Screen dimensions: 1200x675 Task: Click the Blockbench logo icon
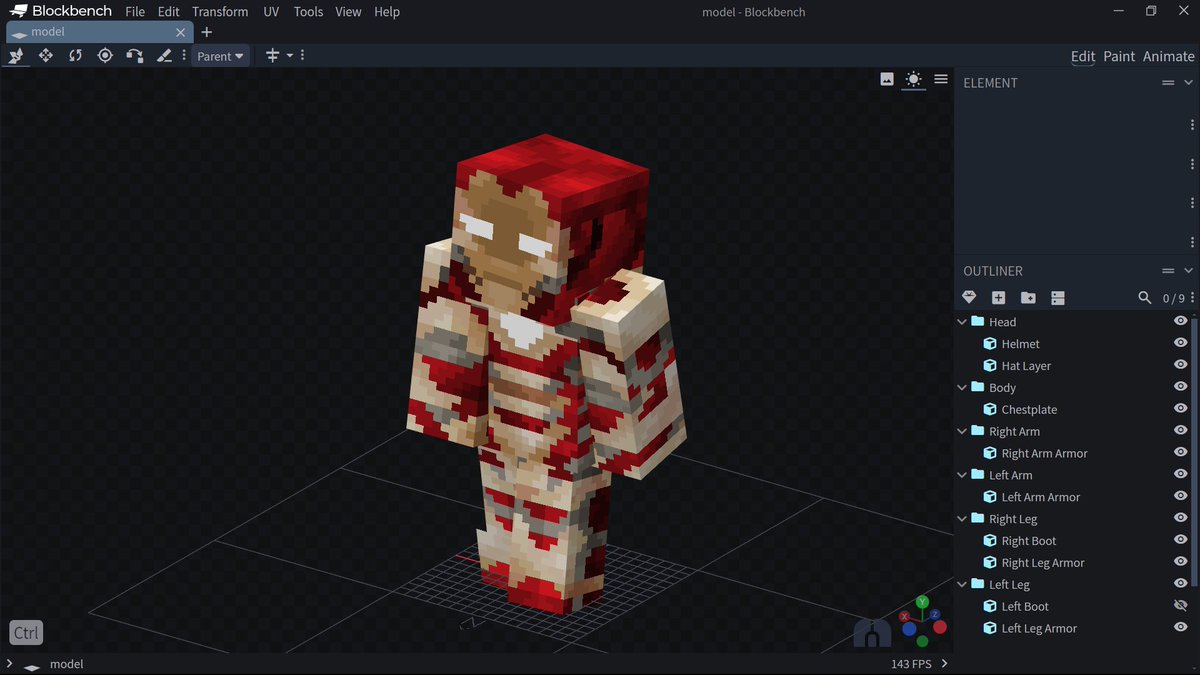18,12
